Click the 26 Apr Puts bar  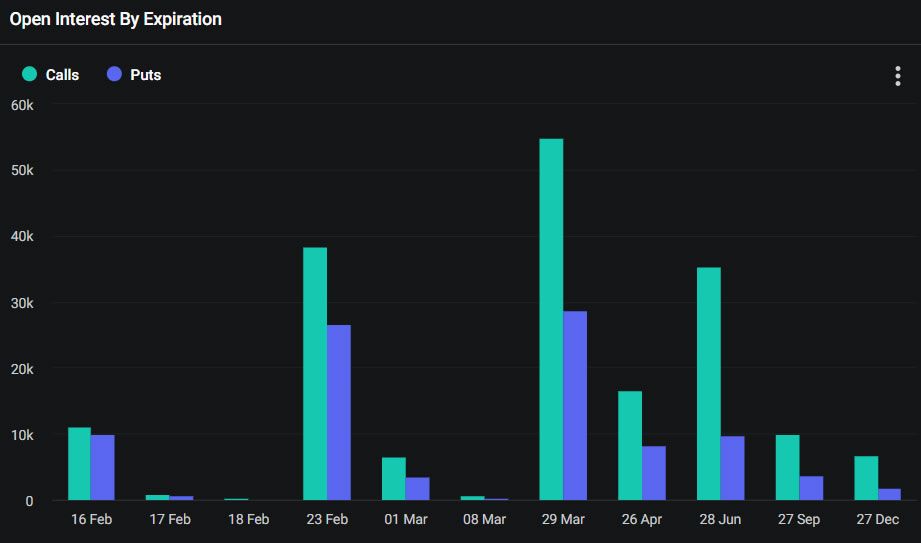pyautogui.click(x=654, y=473)
